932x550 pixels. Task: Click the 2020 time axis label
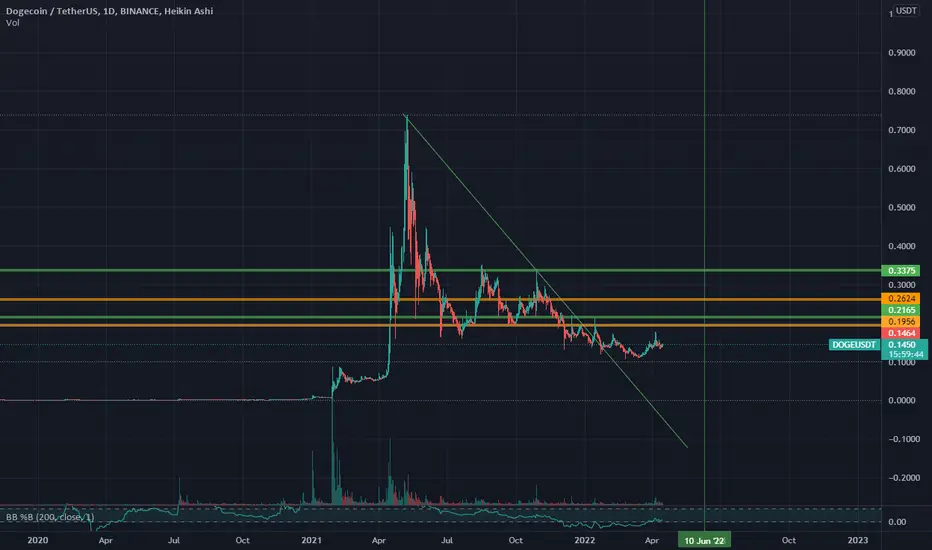[37, 540]
